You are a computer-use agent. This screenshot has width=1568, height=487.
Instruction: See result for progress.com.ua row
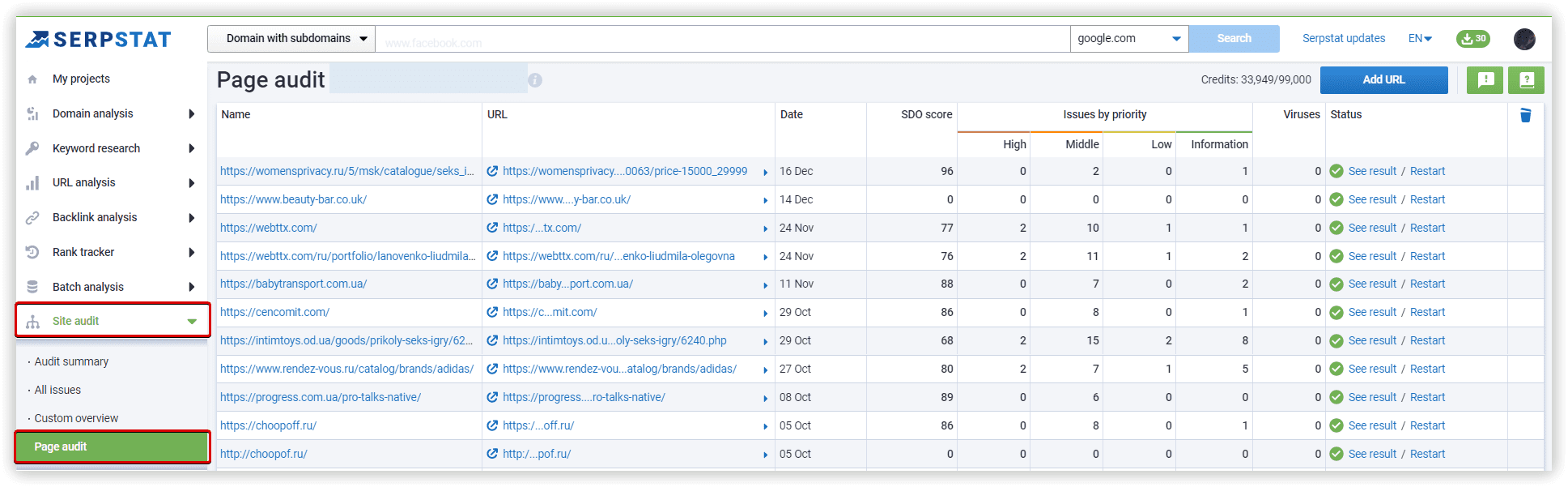(1372, 397)
